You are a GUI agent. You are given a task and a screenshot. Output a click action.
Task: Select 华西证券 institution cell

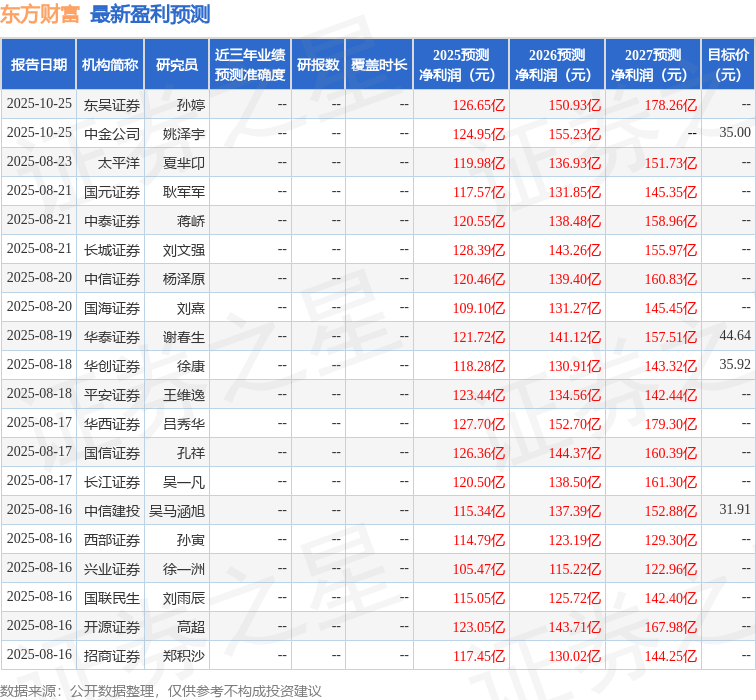pyautogui.click(x=112, y=424)
